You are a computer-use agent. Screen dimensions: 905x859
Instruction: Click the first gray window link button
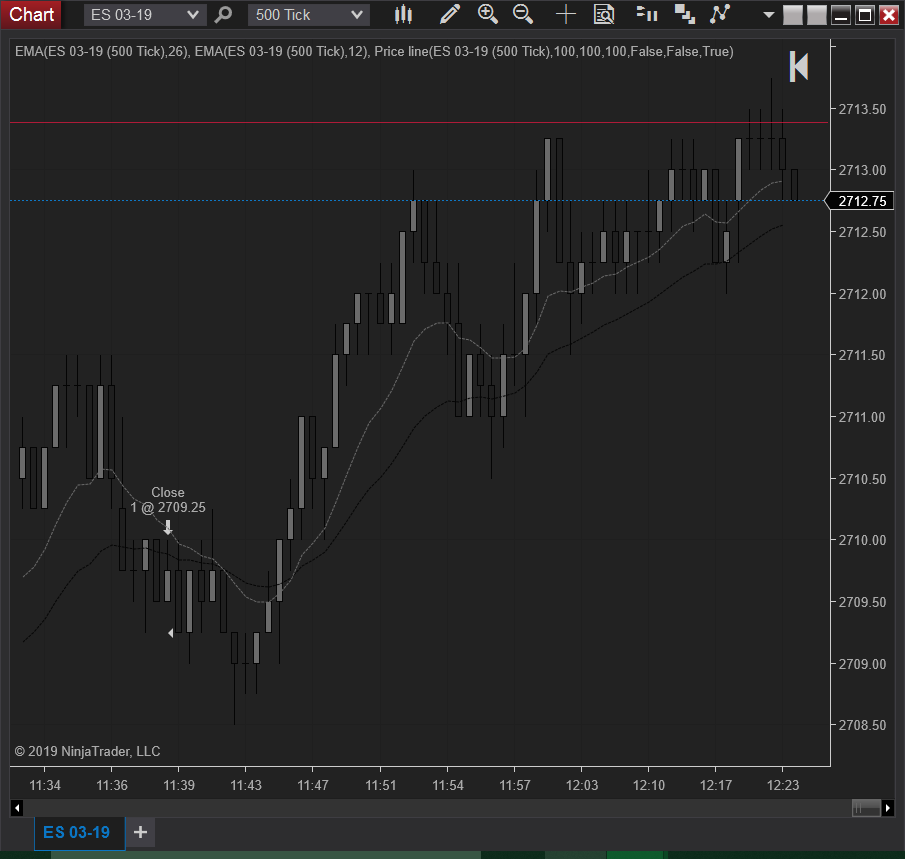[x=793, y=15]
